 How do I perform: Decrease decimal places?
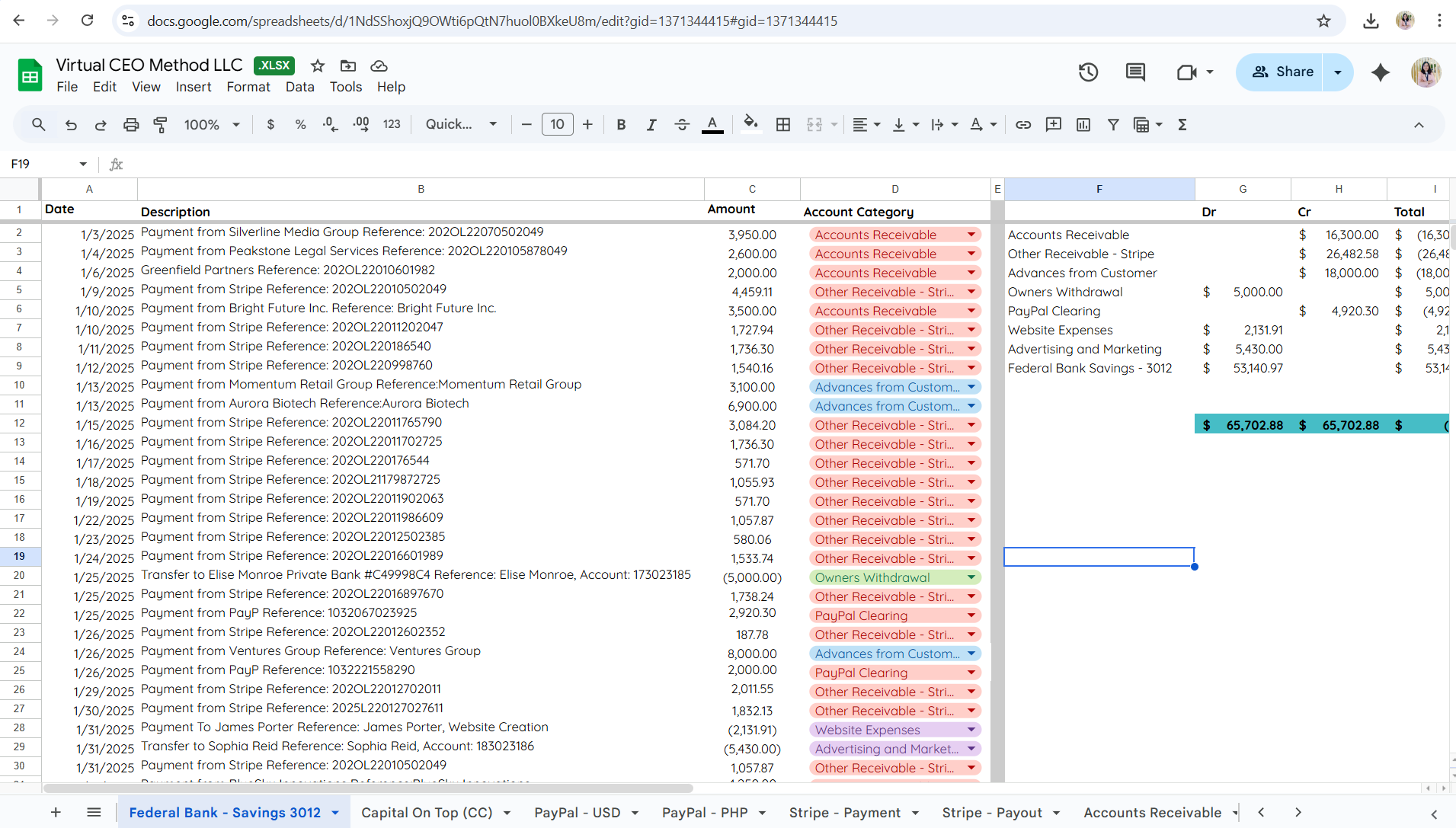tap(330, 124)
